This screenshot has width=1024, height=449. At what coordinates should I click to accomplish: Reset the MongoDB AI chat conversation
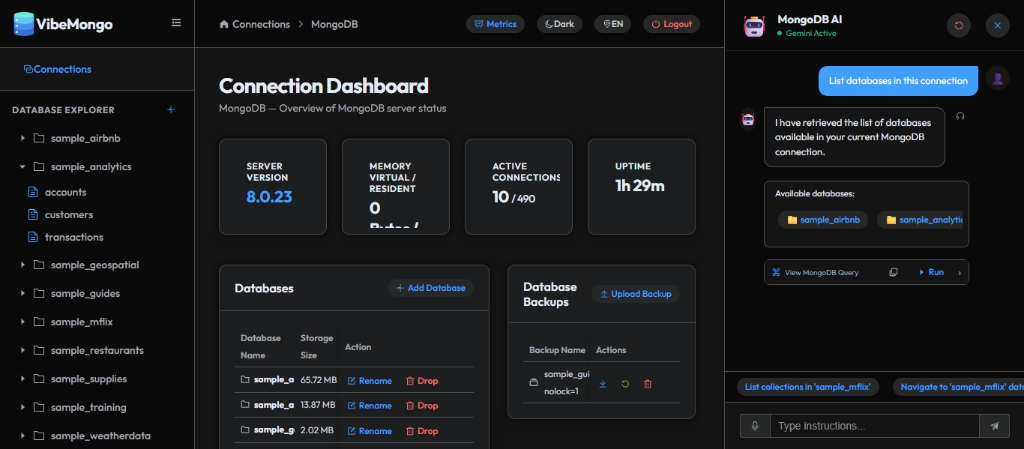pyautogui.click(x=959, y=25)
